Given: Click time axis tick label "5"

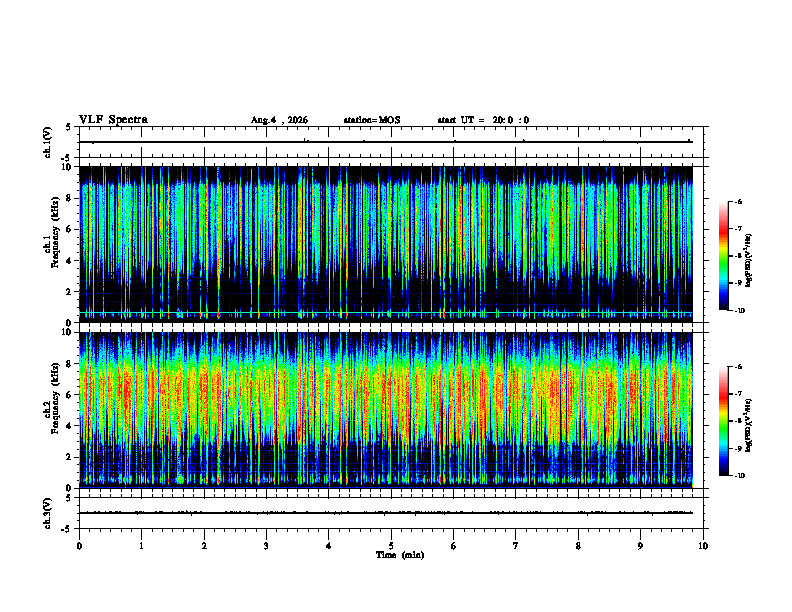Looking at the screenshot, I should (391, 546).
